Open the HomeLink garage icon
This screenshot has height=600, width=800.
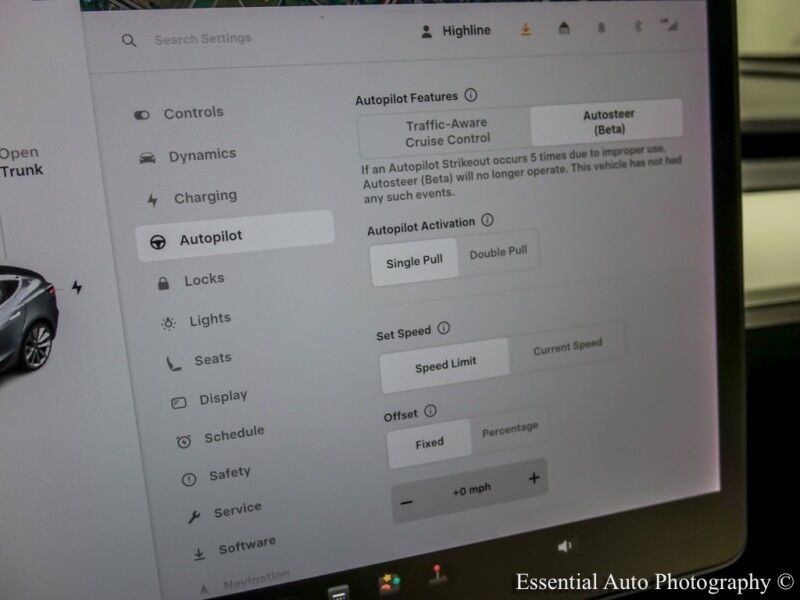pos(564,29)
